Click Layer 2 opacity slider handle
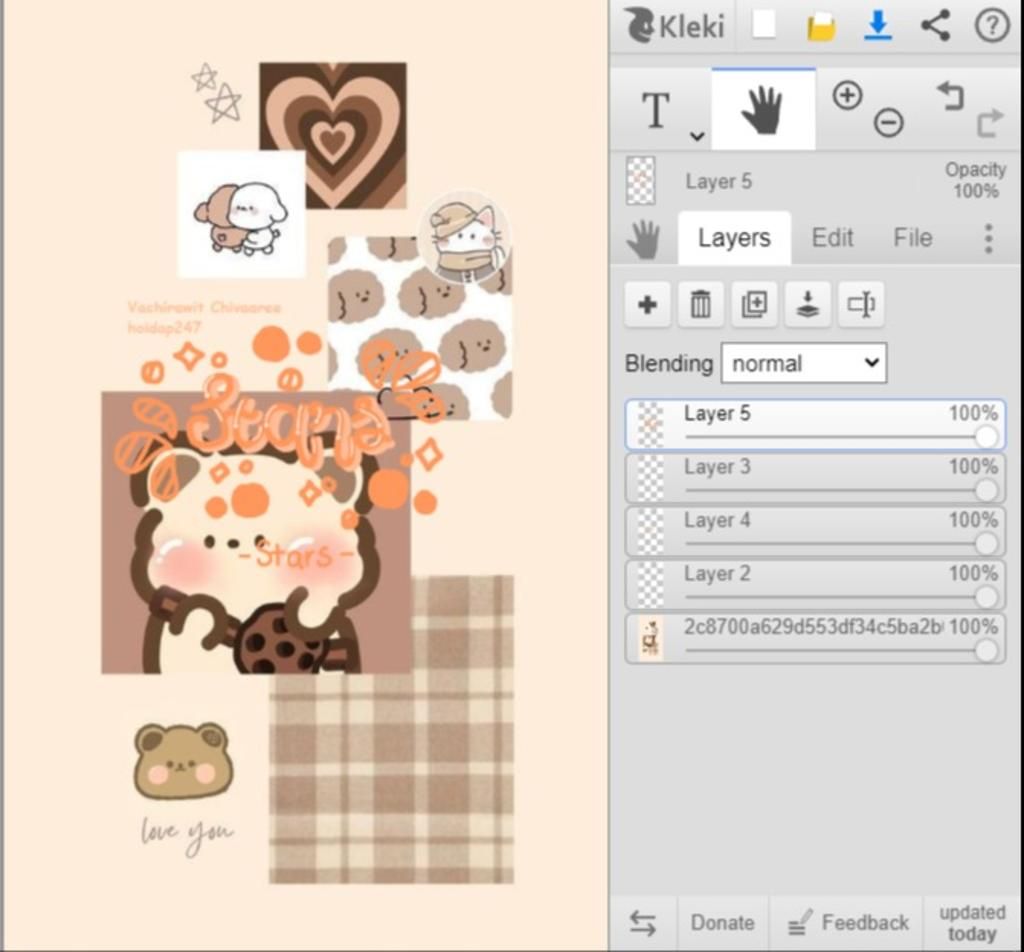 pyautogui.click(x=986, y=597)
